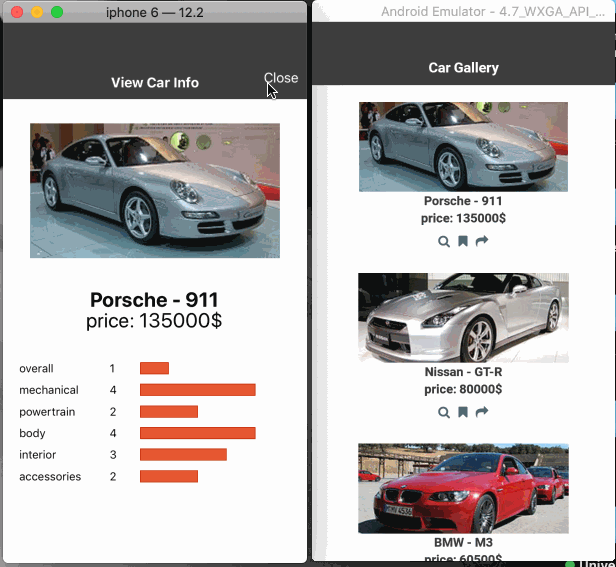The image size is (616, 567).
Task: Select the Porsche thumbnail in Car Gallery
Action: 463,147
